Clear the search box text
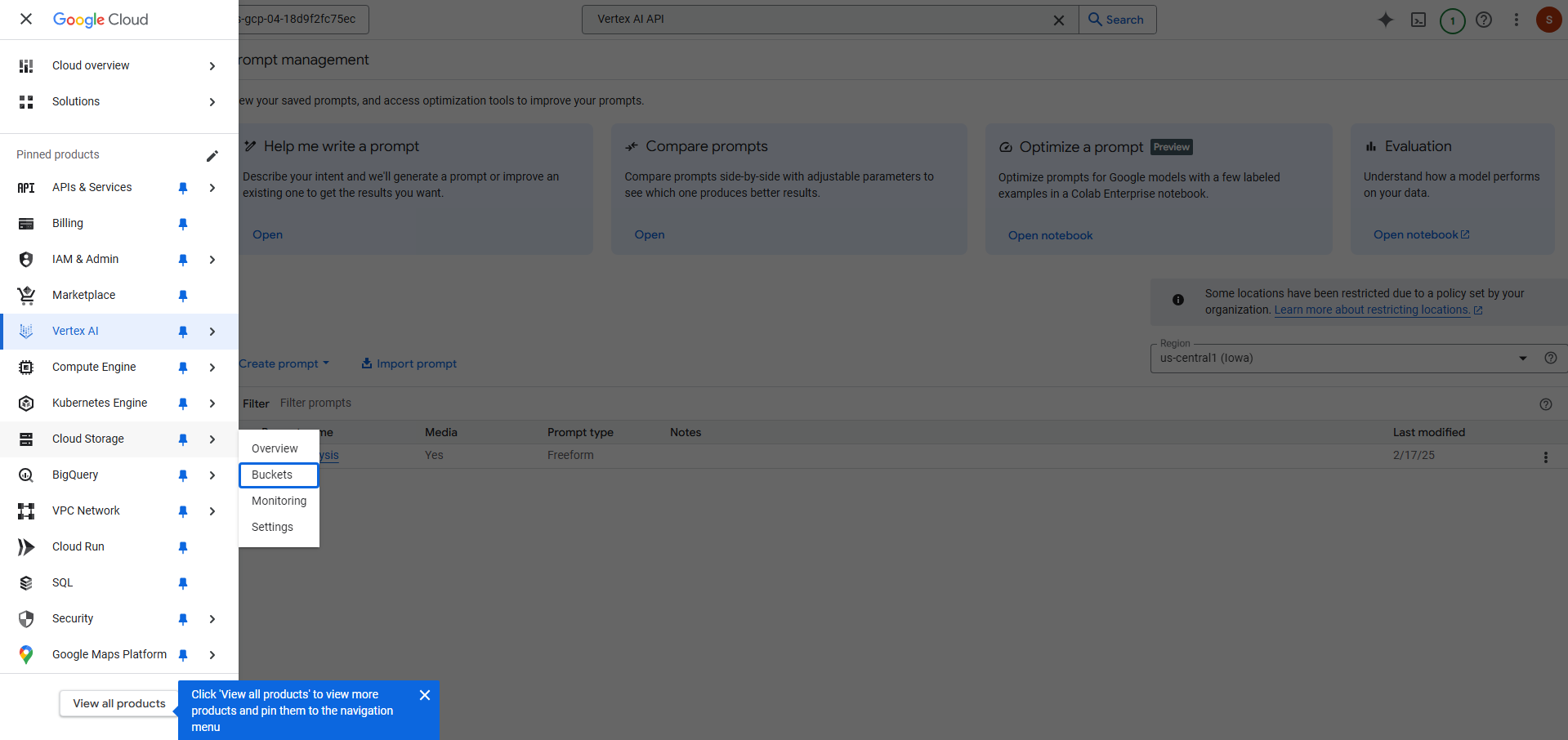 [1059, 20]
